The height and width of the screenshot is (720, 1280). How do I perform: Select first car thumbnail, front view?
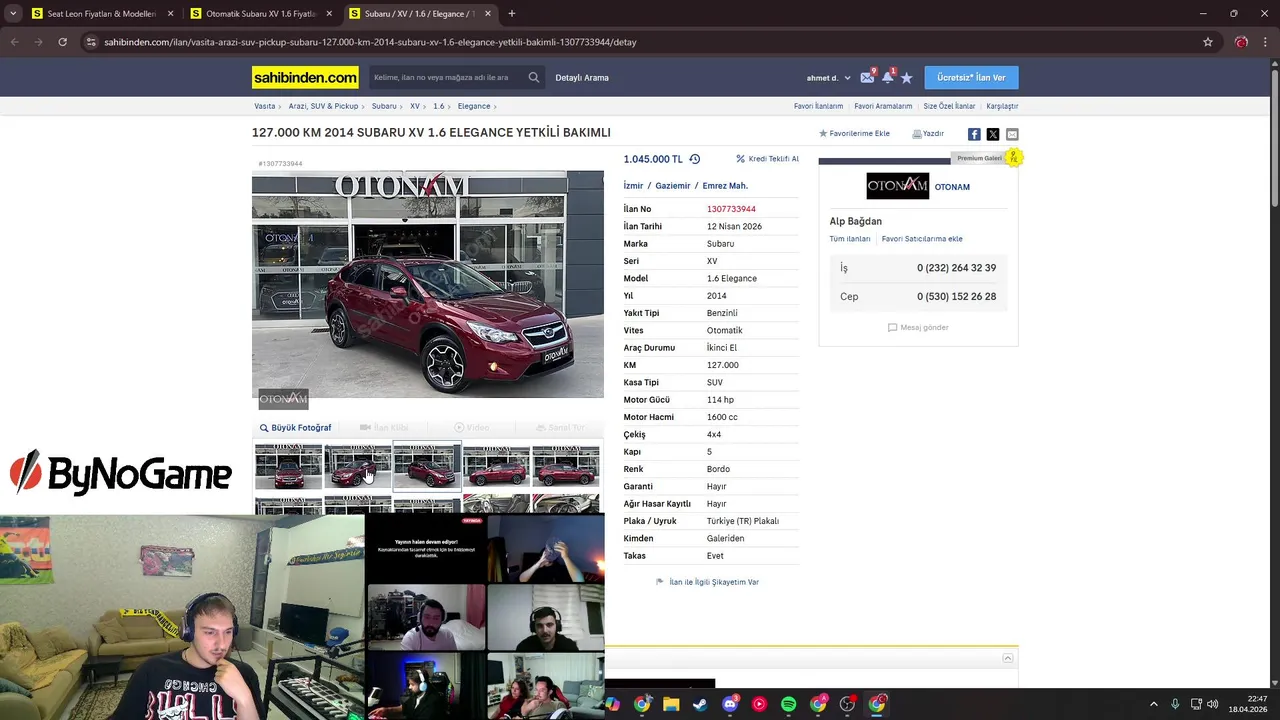pyautogui.click(x=288, y=466)
